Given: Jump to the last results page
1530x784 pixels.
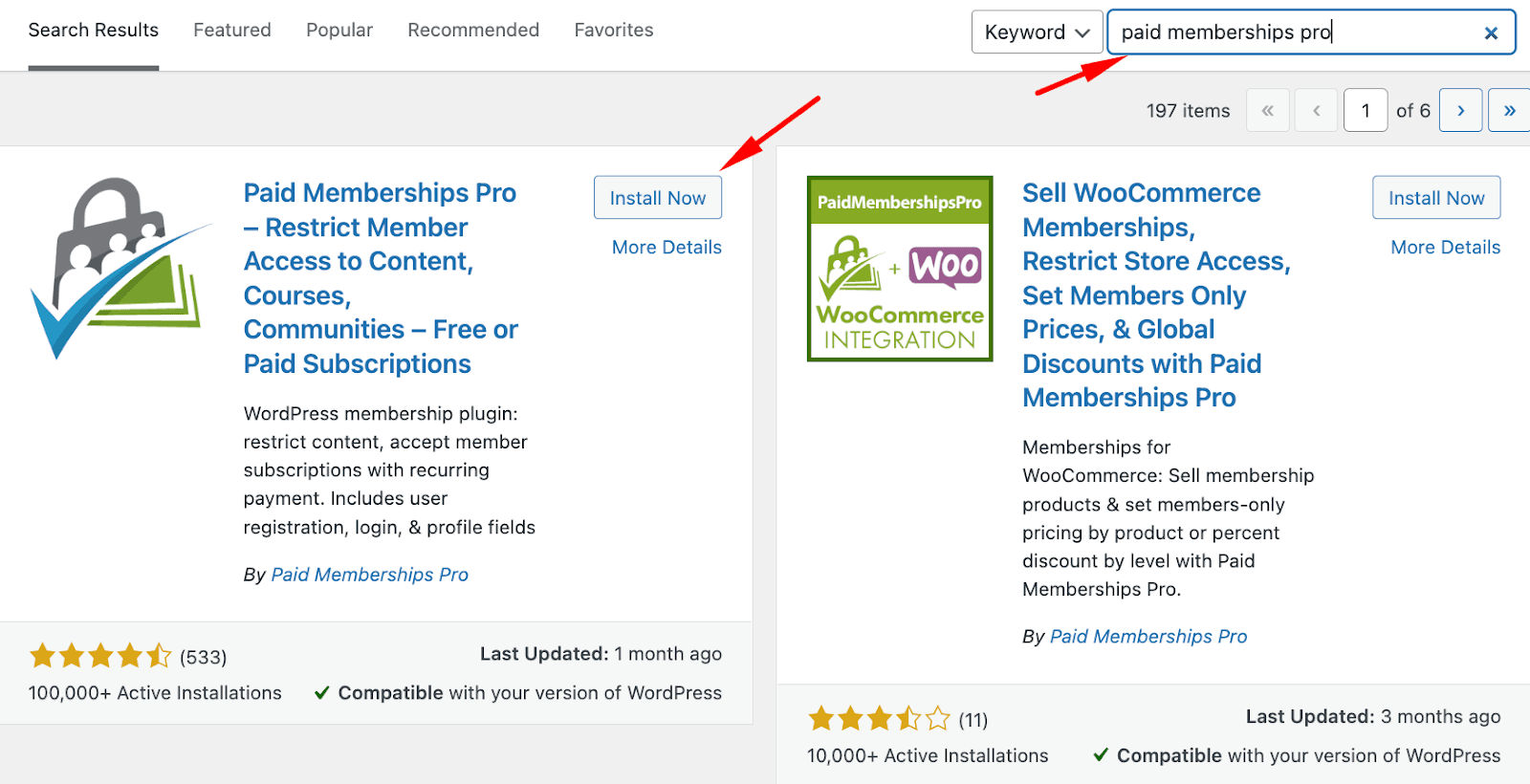Looking at the screenshot, I should [1509, 111].
